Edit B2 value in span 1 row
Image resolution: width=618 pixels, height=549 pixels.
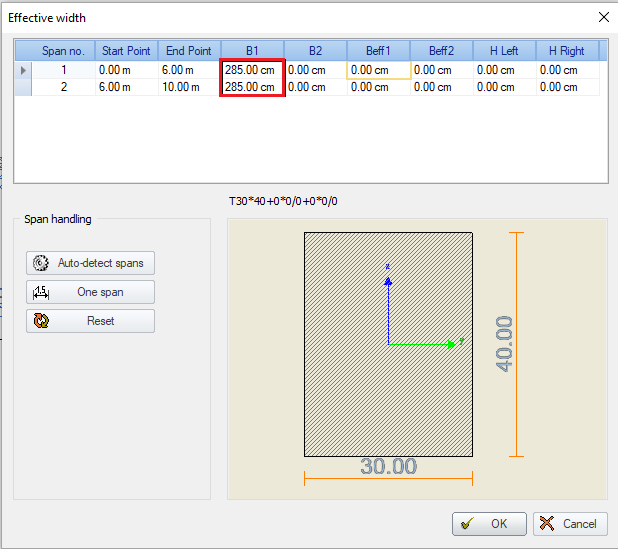pos(316,70)
